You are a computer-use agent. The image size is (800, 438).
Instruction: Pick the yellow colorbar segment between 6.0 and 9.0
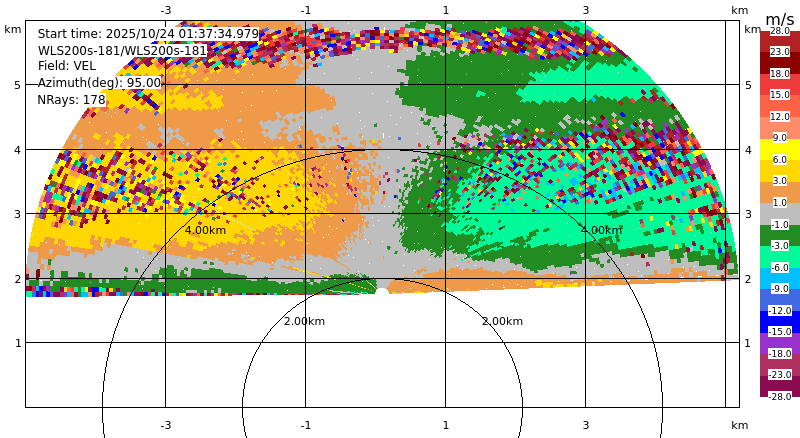780,149
